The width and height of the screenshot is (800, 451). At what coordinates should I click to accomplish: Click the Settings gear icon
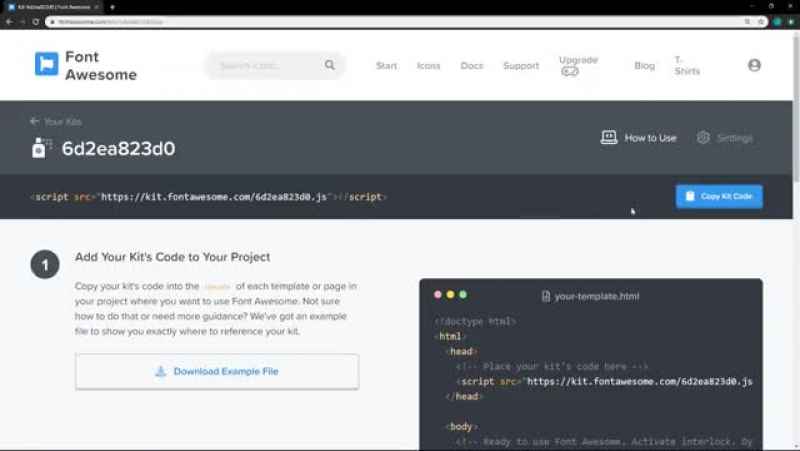point(703,137)
